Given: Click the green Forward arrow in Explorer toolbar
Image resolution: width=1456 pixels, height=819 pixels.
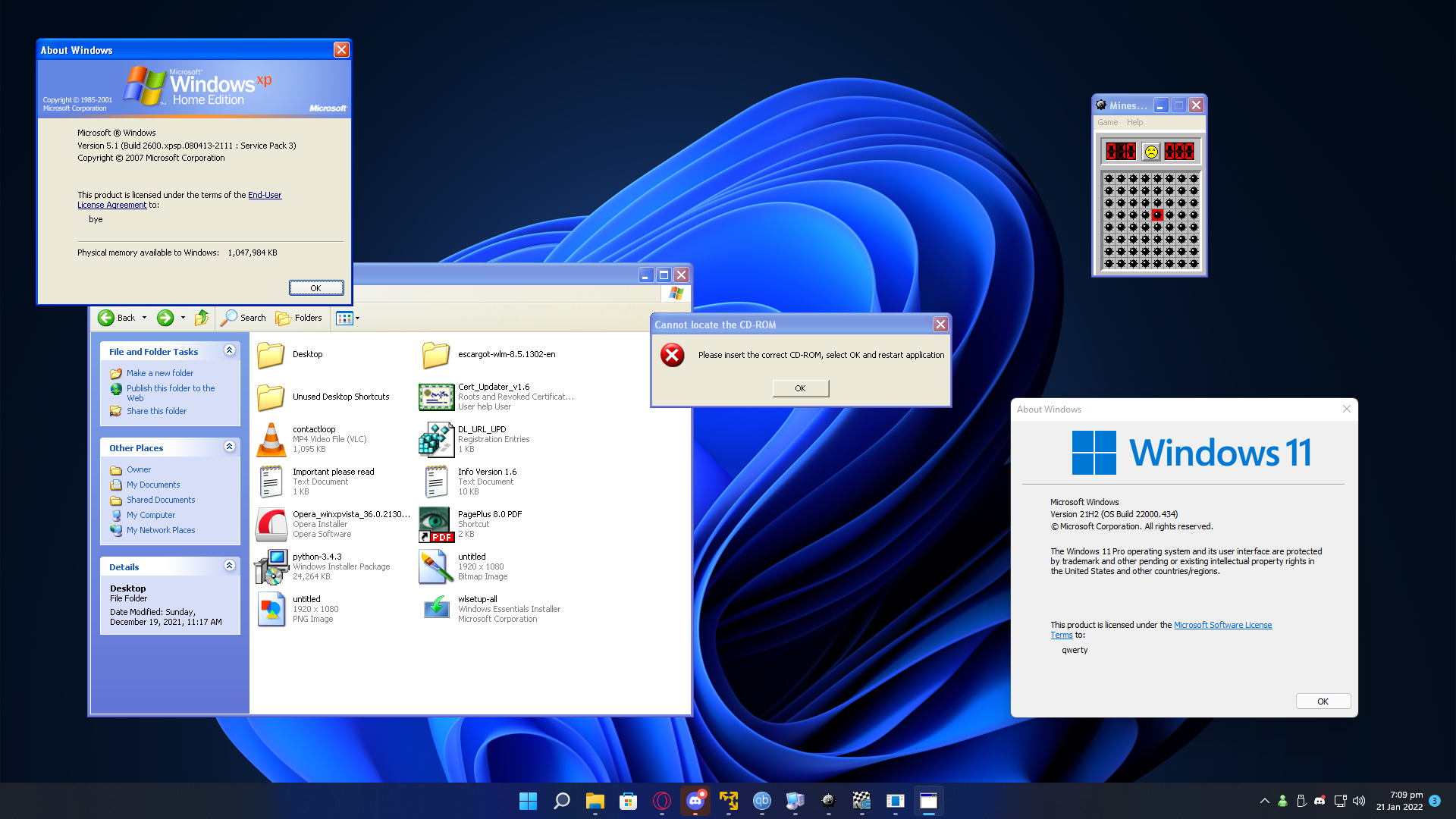Looking at the screenshot, I should click(165, 318).
